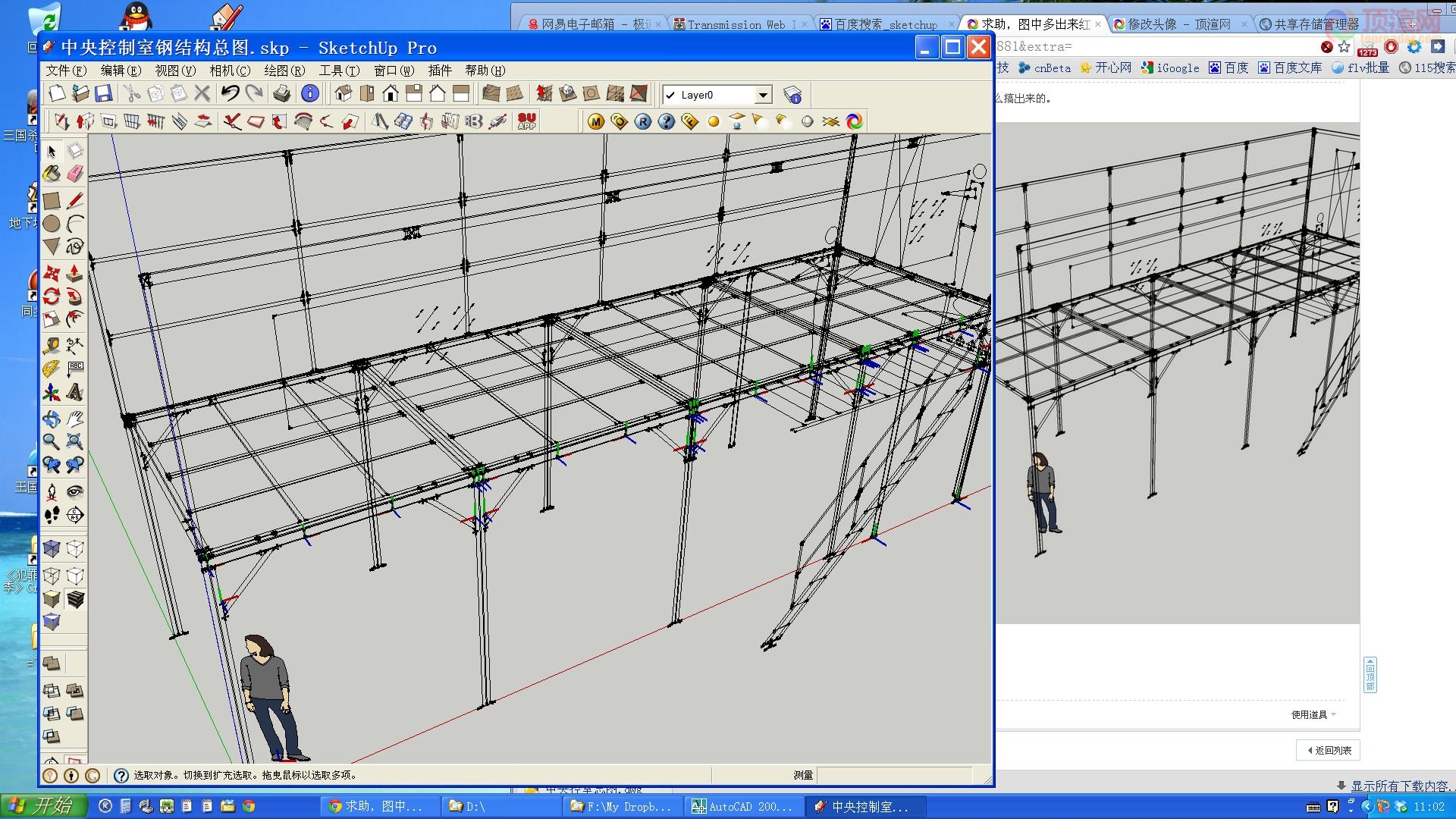Click the Save floppy disk icon
Viewport: 1456px width, 819px height.
point(104,93)
